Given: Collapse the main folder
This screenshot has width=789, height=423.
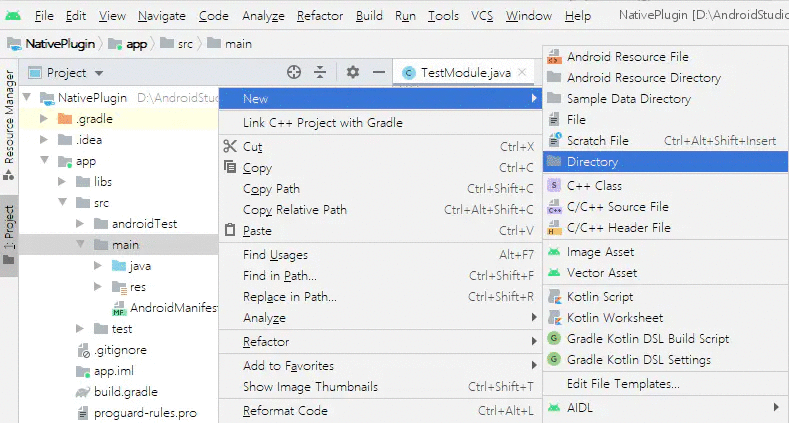Looking at the screenshot, I should tap(81, 245).
